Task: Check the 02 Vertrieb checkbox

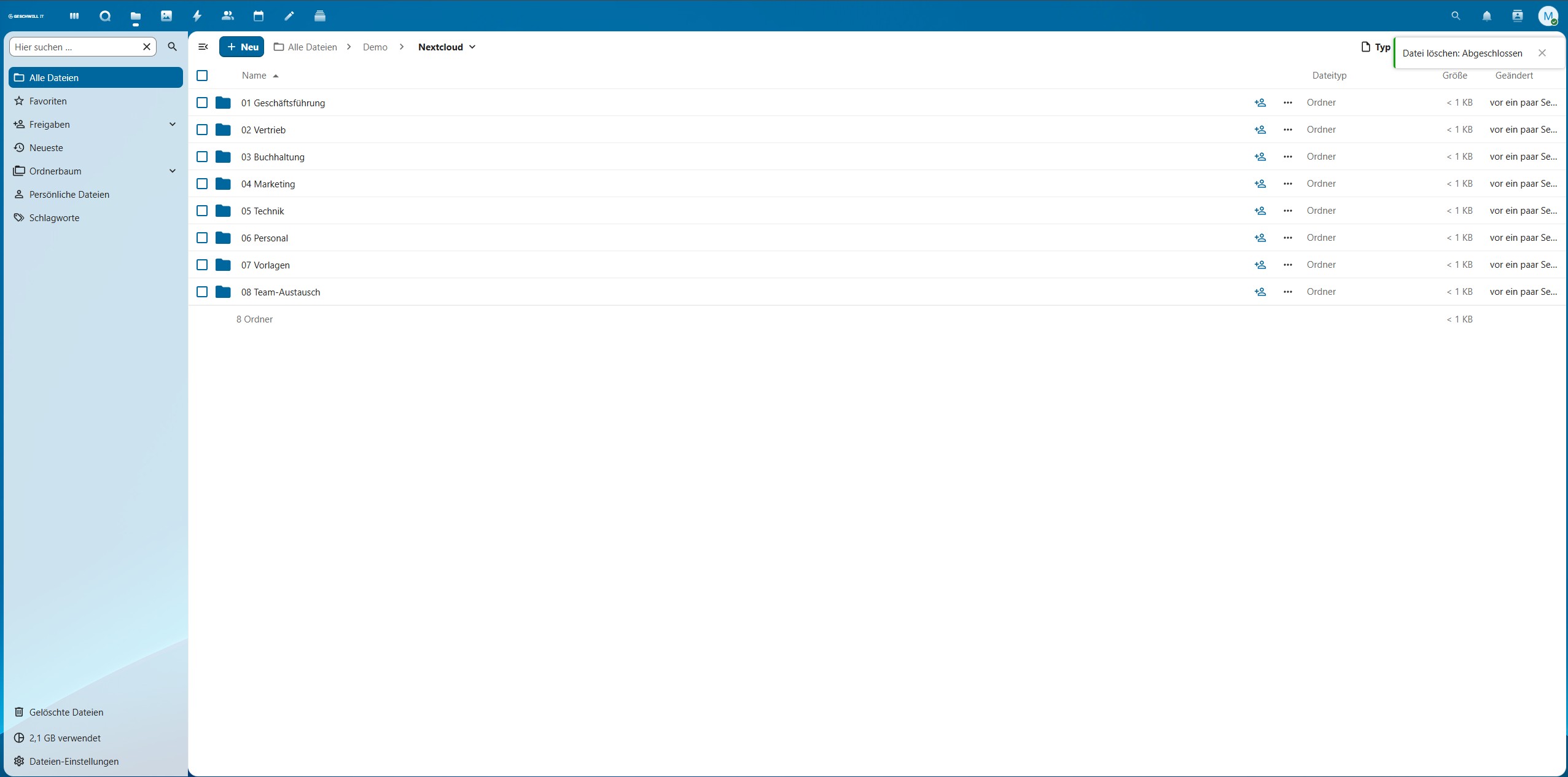Action: [202, 130]
